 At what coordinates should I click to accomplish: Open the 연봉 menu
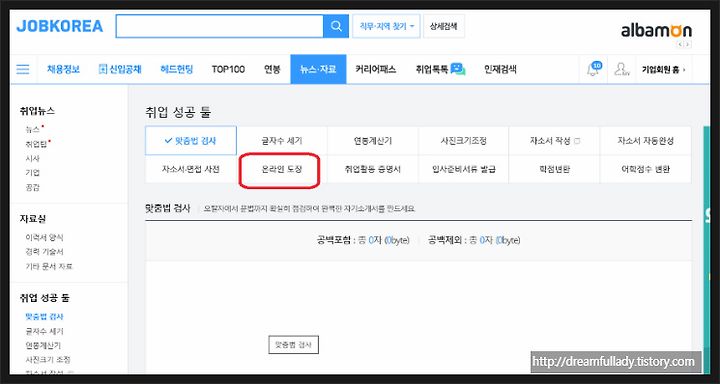[272, 69]
